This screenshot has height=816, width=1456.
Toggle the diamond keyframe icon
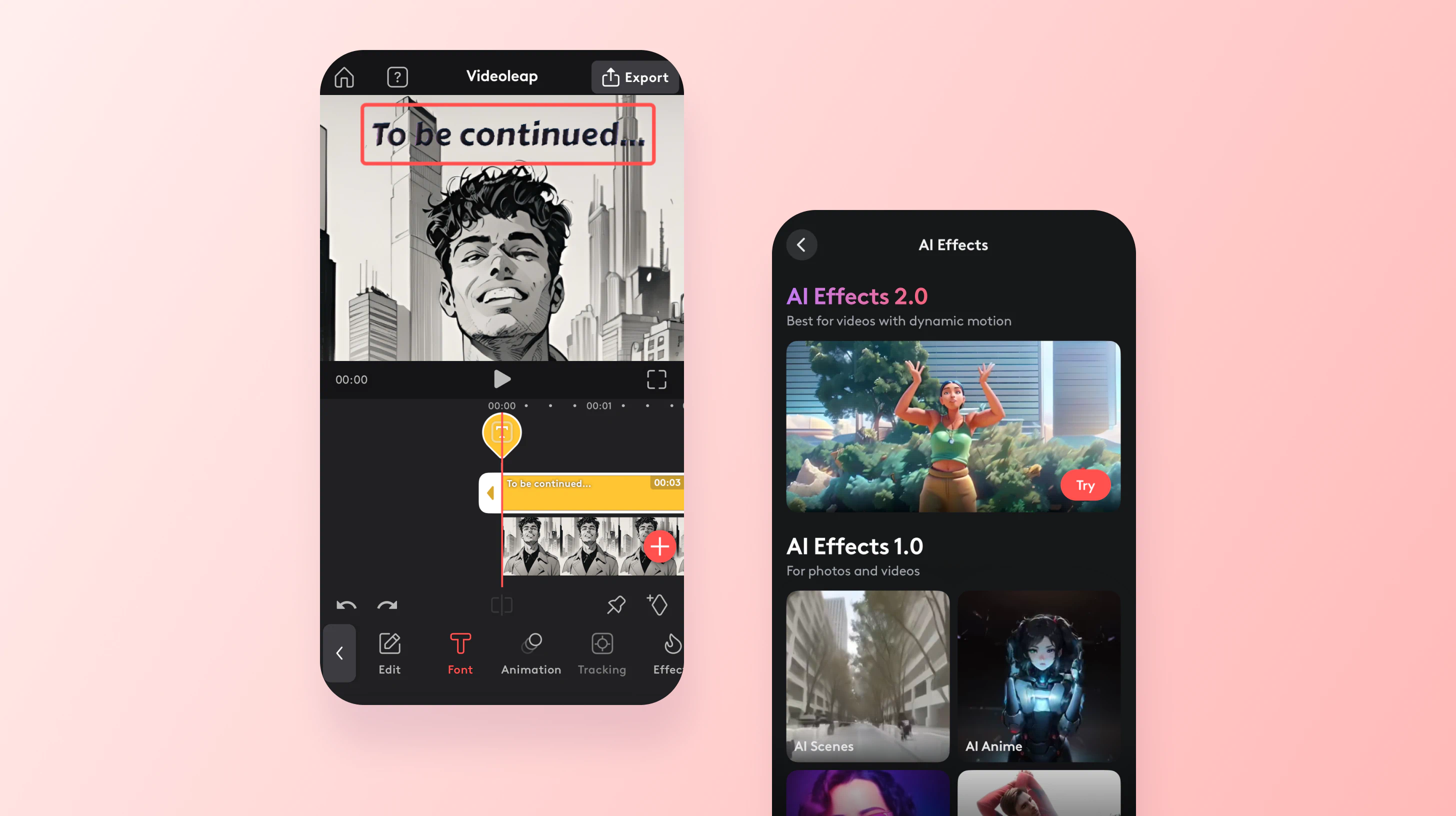pyautogui.click(x=656, y=605)
